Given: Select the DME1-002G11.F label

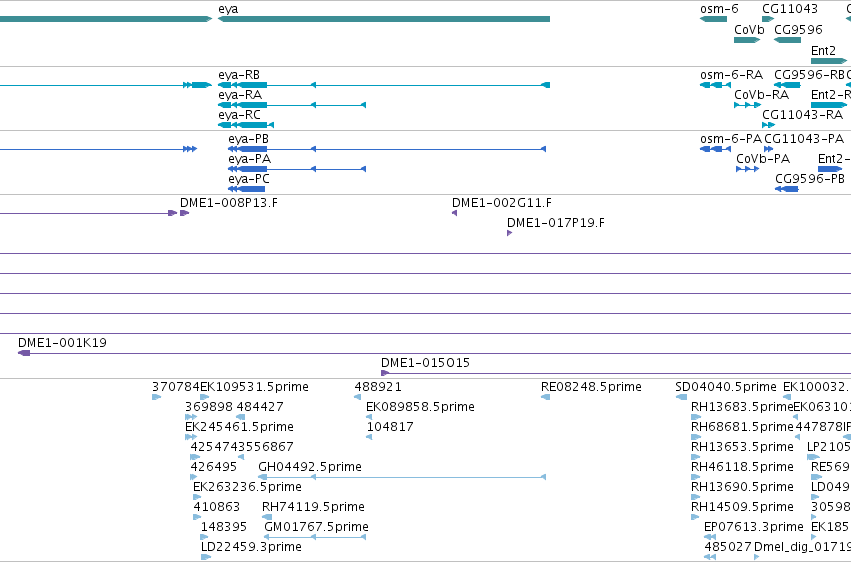Looking at the screenshot, I should click(502, 203).
